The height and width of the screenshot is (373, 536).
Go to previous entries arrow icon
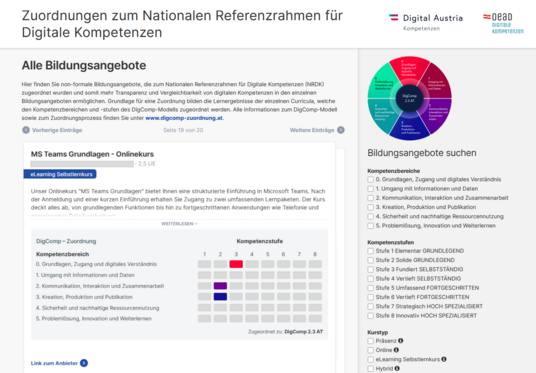(26, 130)
